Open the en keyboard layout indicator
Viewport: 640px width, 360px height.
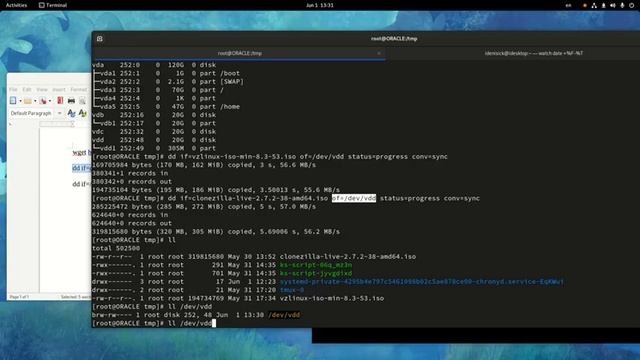[568, 5]
